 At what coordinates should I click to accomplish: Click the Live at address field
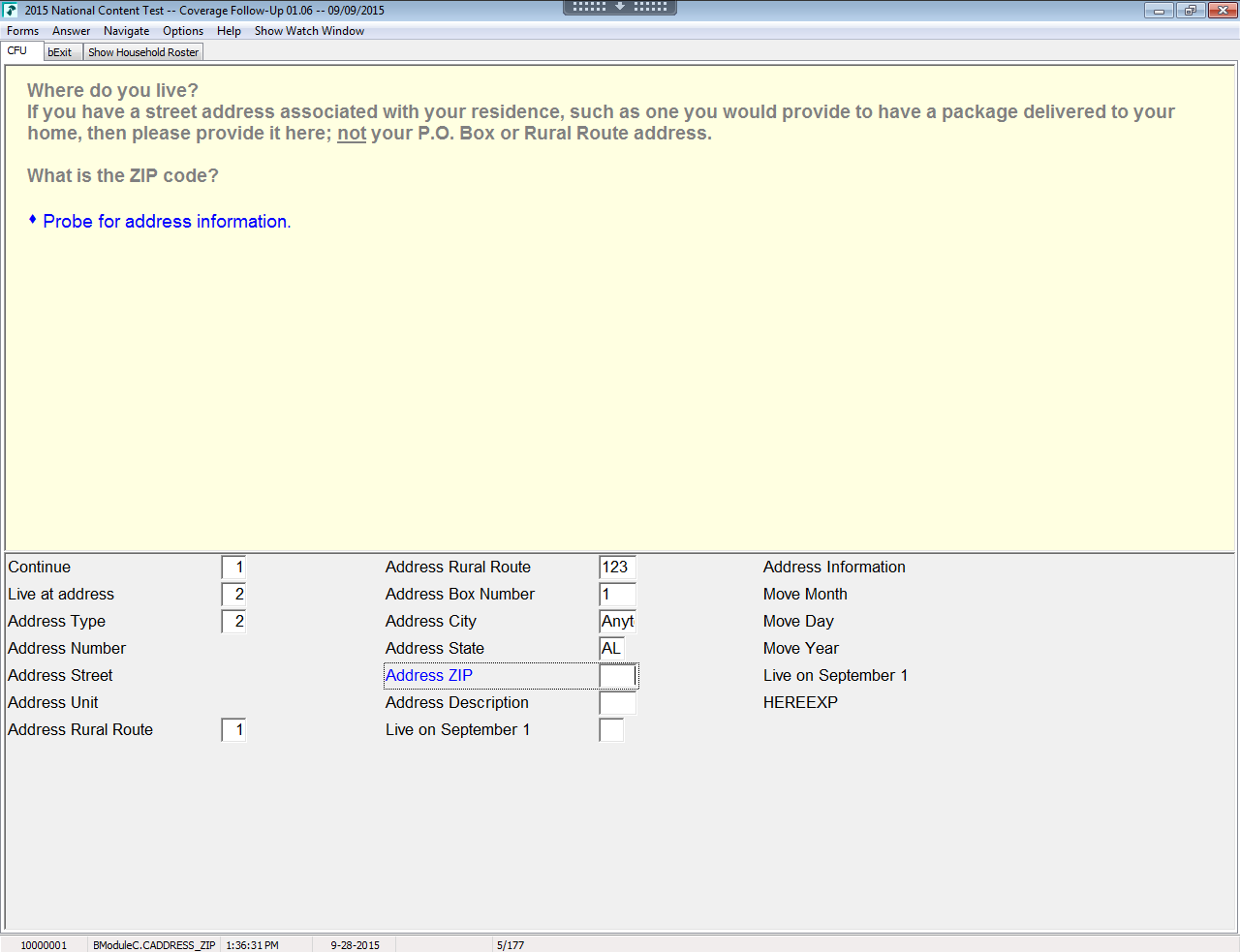click(x=233, y=595)
